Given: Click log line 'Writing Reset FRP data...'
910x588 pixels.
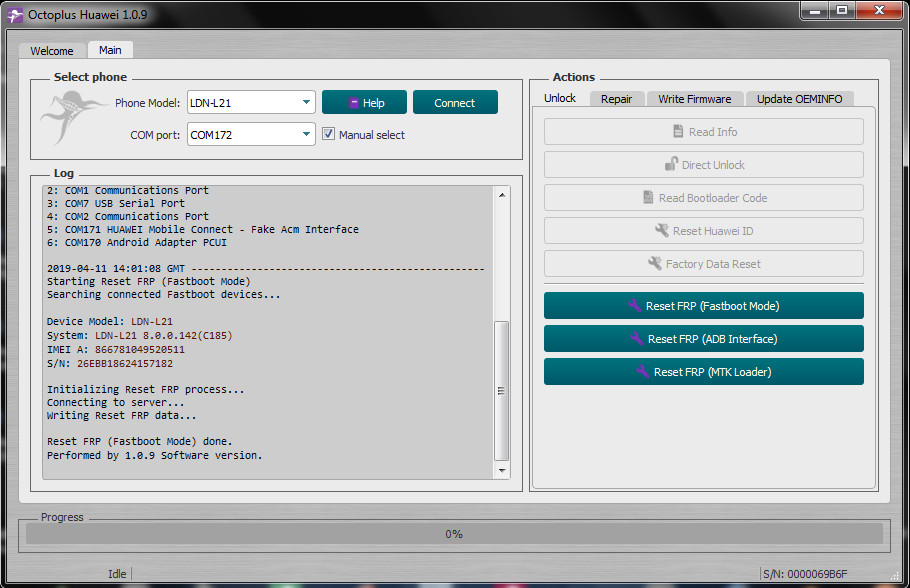Looking at the screenshot, I should [x=121, y=416].
